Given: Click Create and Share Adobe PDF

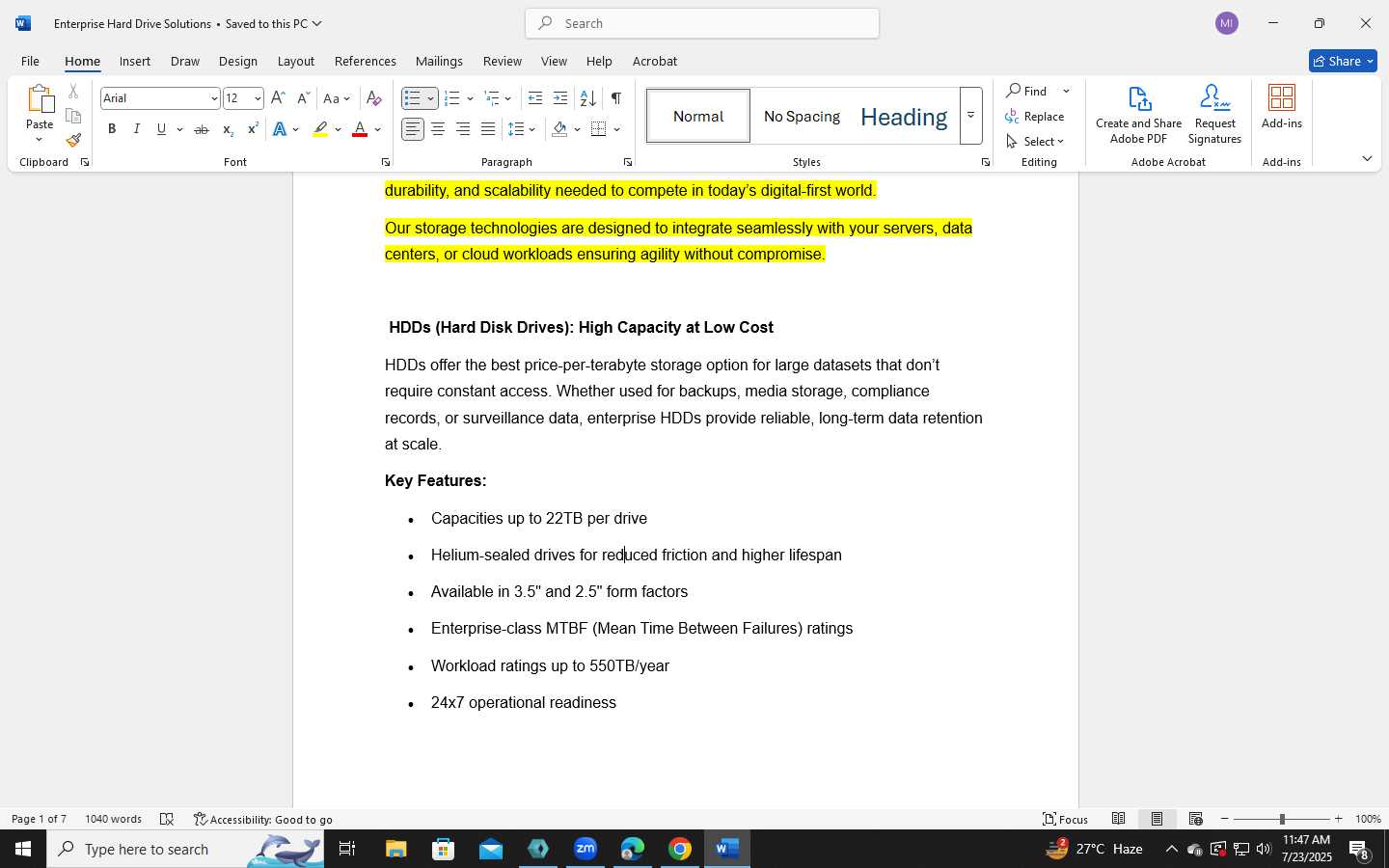Looking at the screenshot, I should [x=1139, y=114].
